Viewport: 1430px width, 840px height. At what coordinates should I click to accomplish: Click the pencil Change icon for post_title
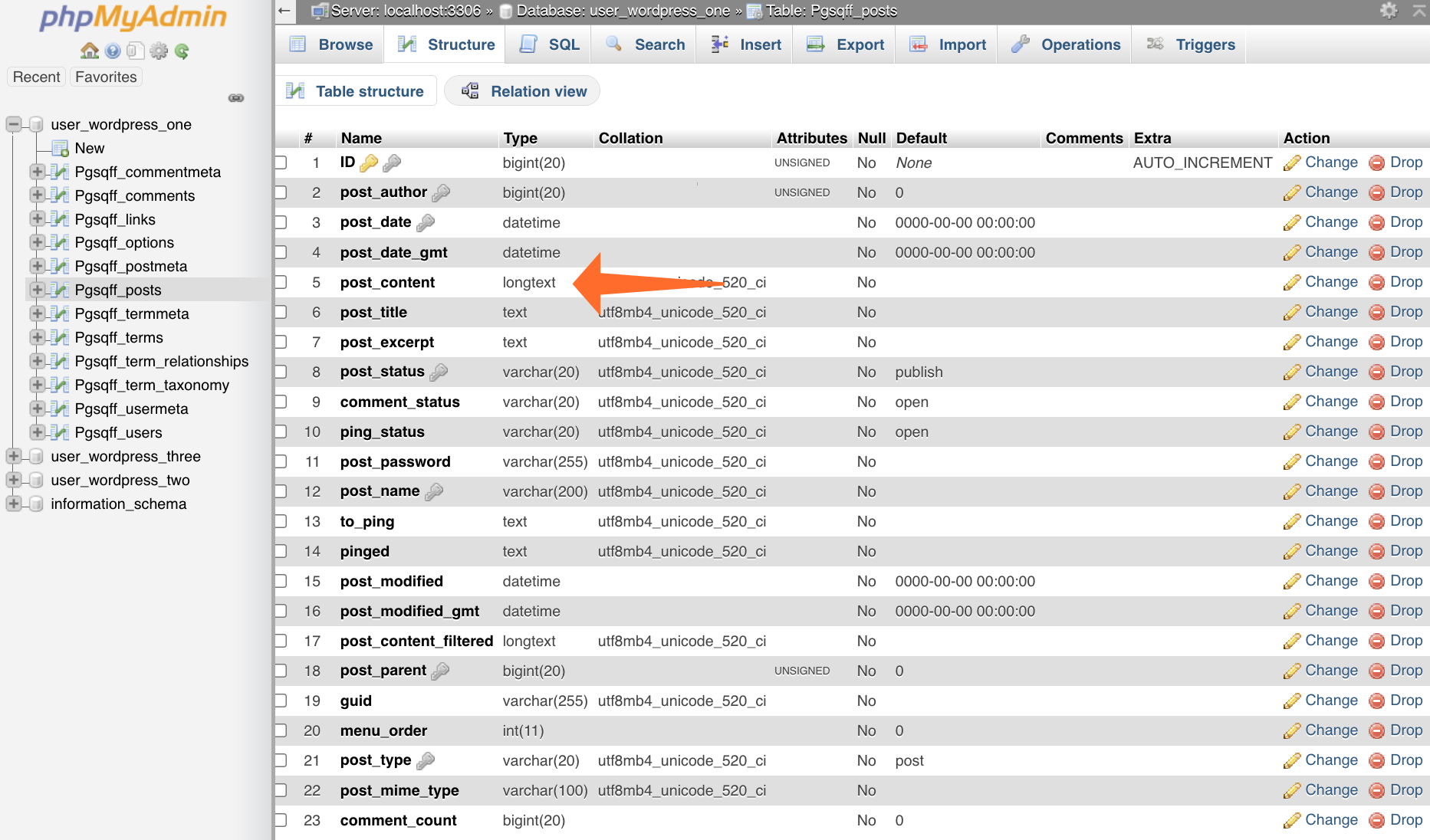[x=1292, y=312]
